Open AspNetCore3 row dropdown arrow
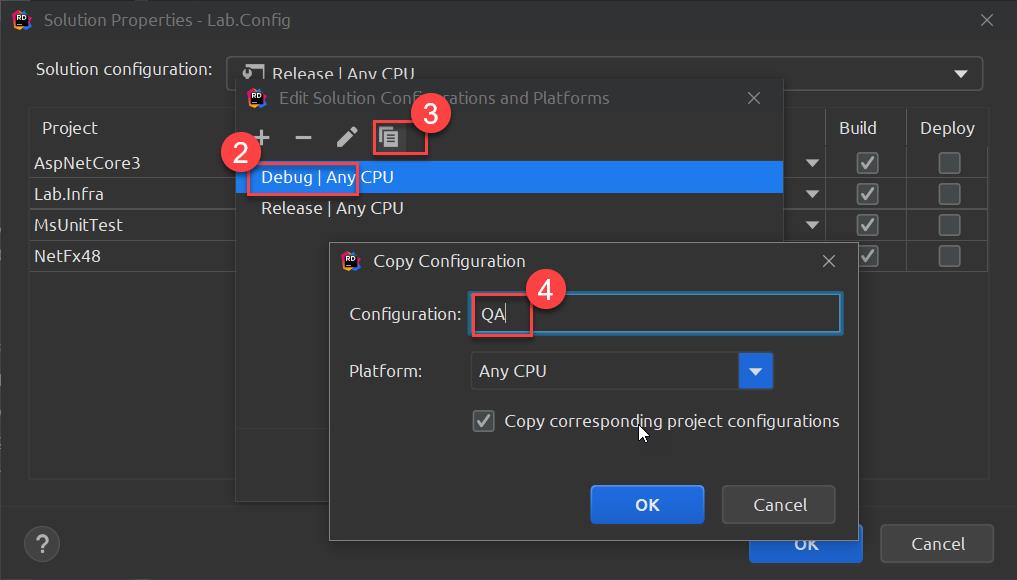The width and height of the screenshot is (1017, 580). point(812,163)
